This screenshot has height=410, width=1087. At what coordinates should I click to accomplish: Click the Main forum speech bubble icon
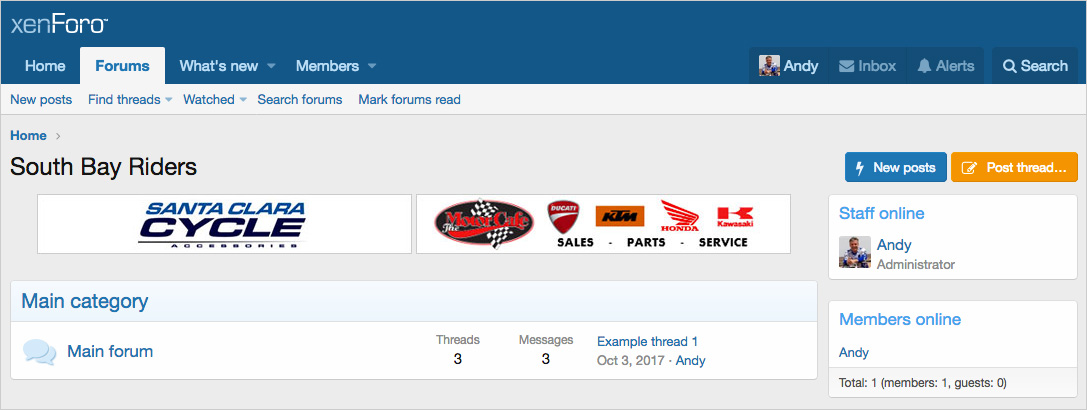40,352
